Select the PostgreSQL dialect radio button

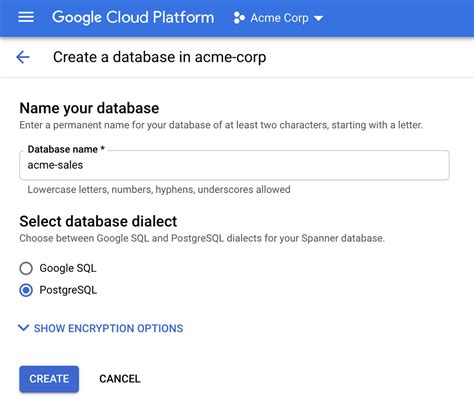[x=26, y=290]
